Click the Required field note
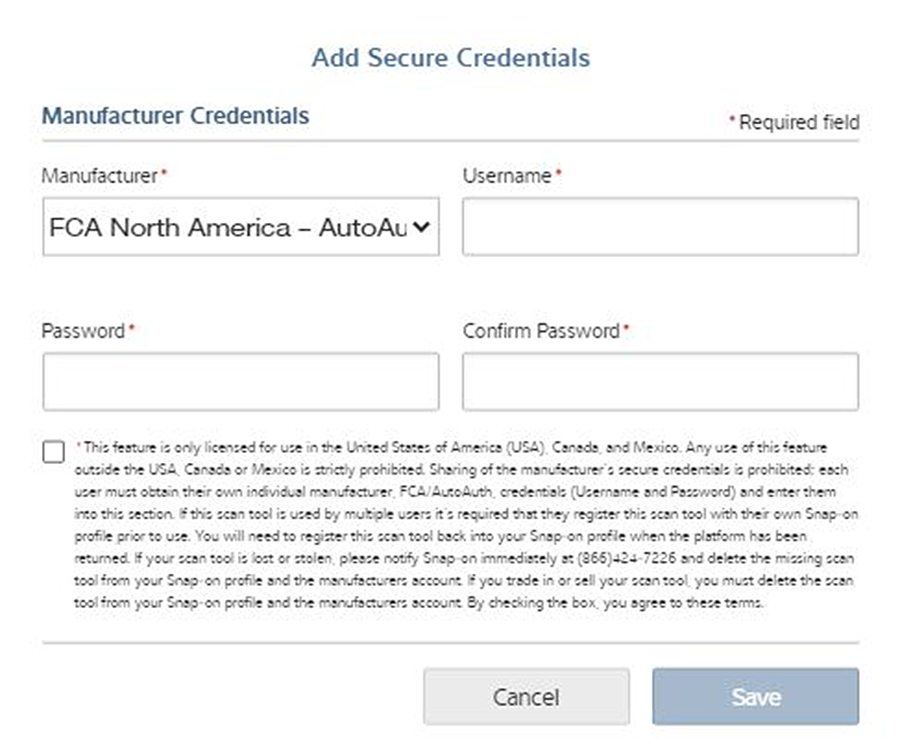This screenshot has height=746, width=900. (x=798, y=123)
